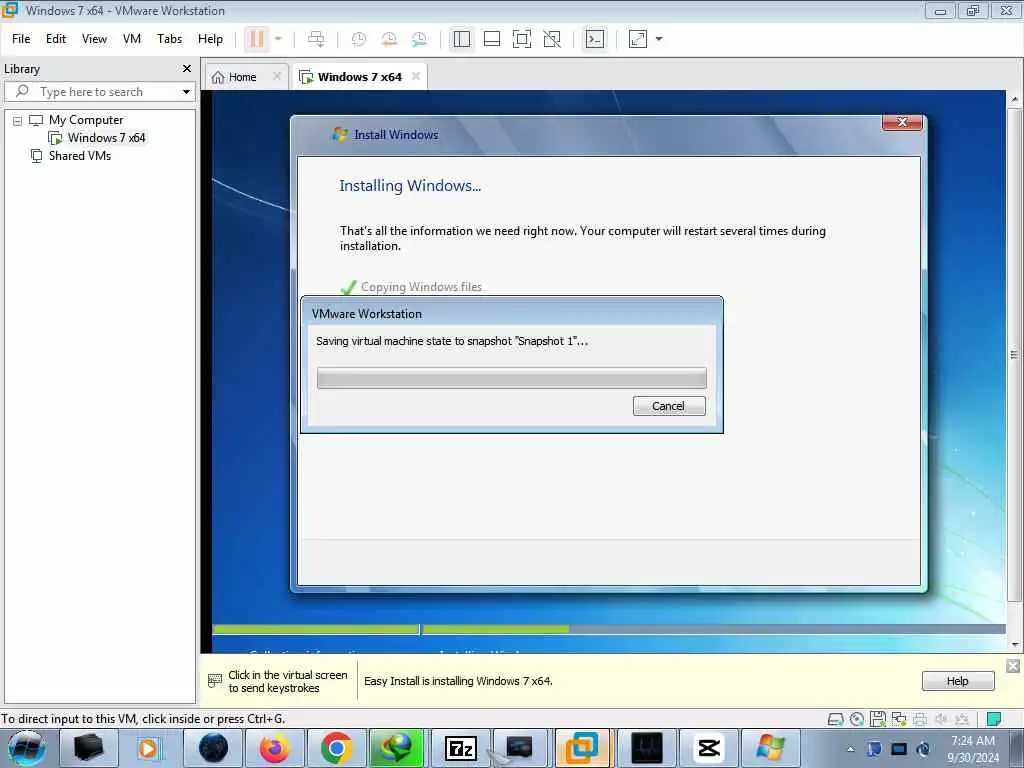Screen dimensions: 1024x768
Task: Open Google Chrome from the taskbar
Action: pos(336,748)
